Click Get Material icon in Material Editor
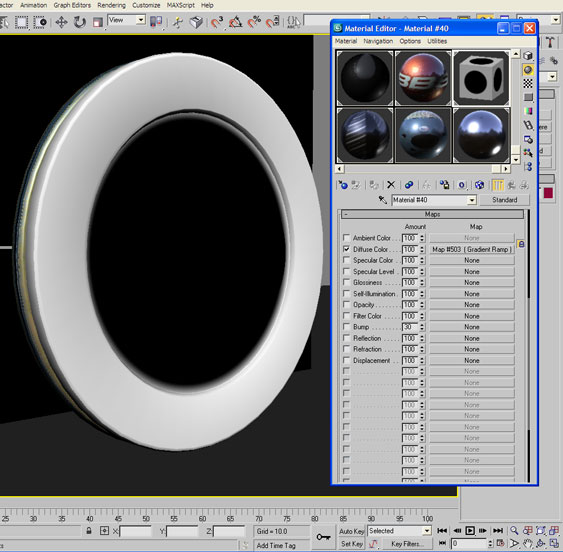 click(x=343, y=185)
